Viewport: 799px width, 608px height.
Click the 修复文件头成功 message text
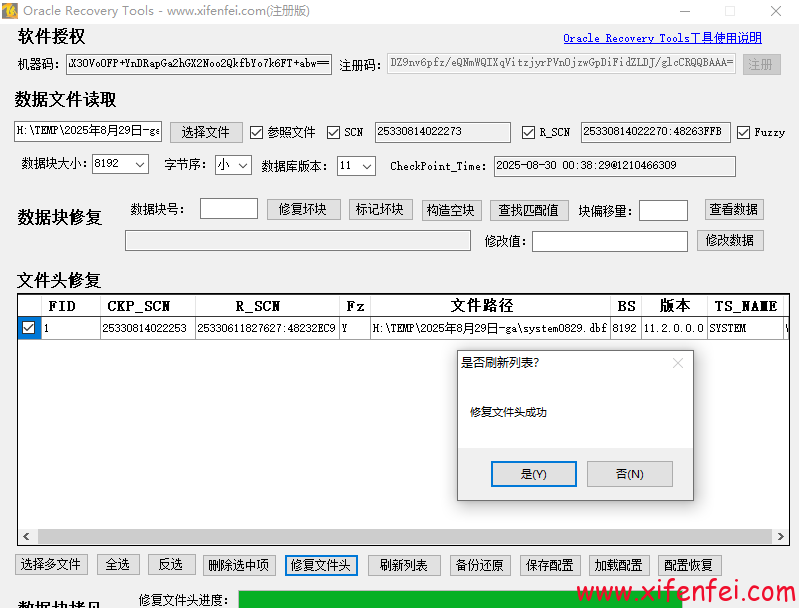coord(508,412)
